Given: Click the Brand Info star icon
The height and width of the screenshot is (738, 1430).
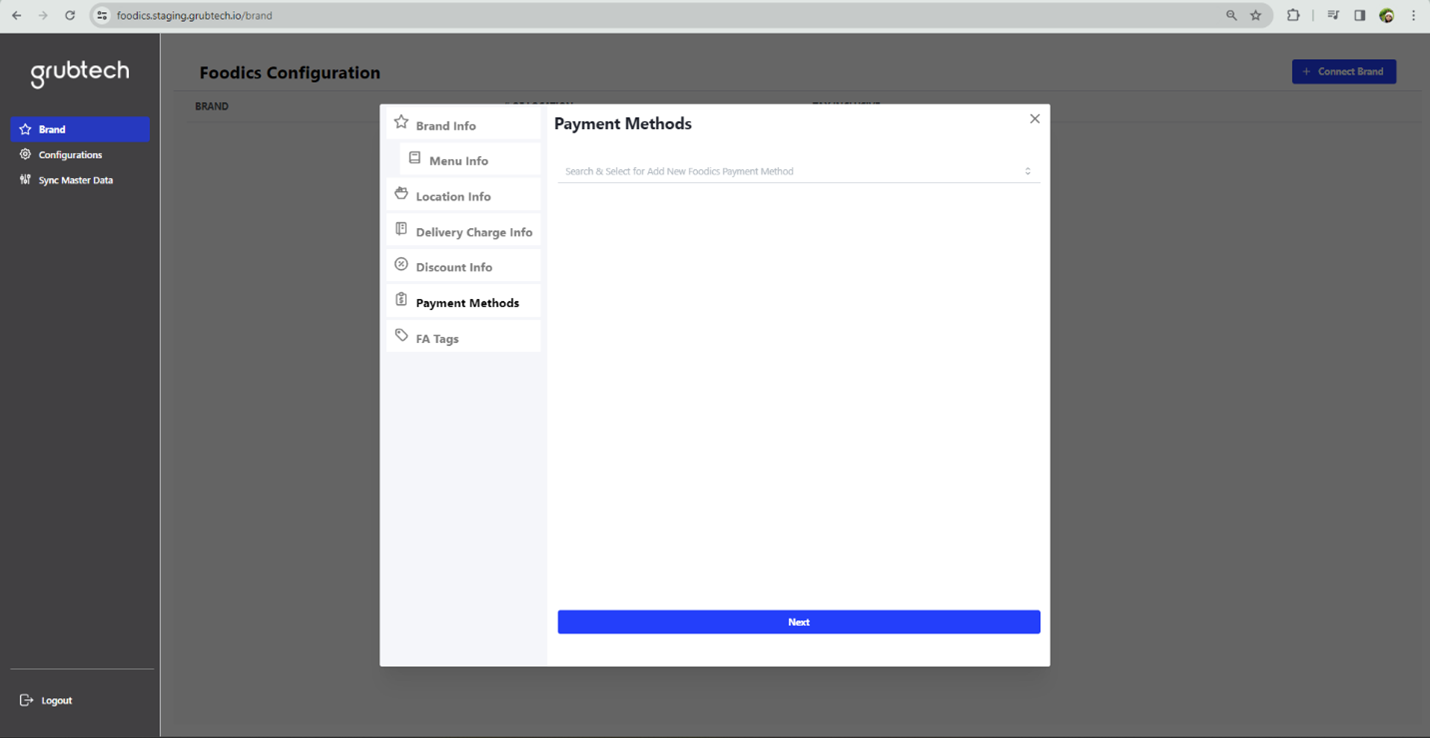Looking at the screenshot, I should pyautogui.click(x=401, y=122).
